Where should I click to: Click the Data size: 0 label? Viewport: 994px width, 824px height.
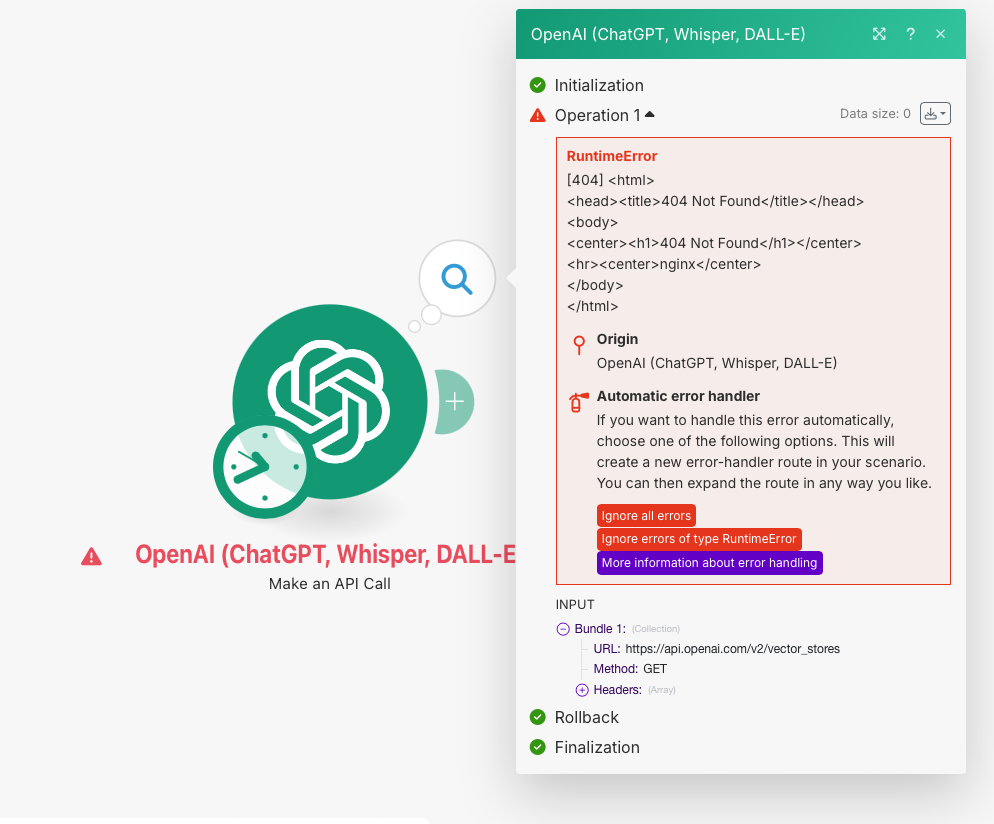pos(875,114)
